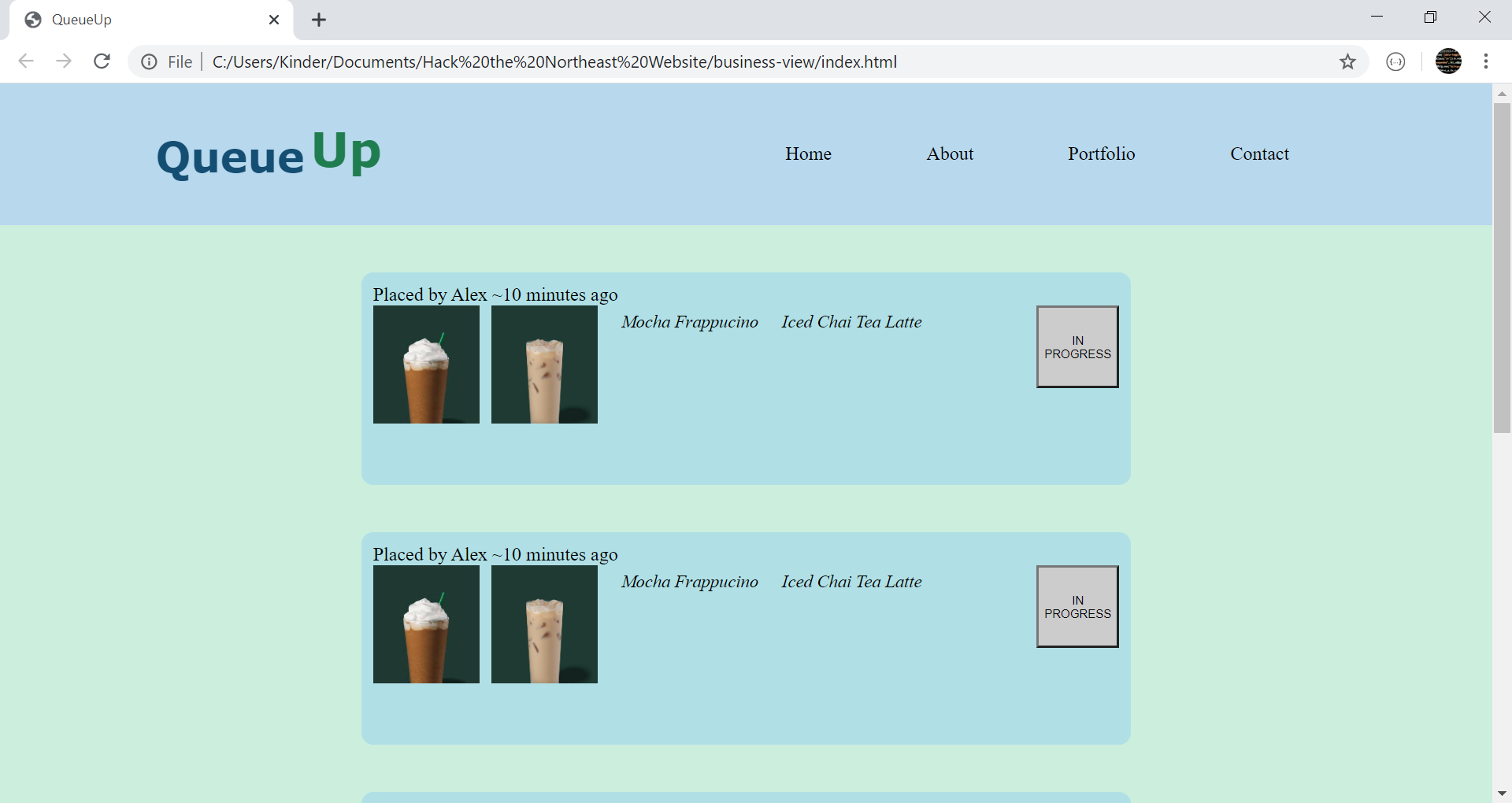1512x803 pixels.
Task: Go to the Home nav link
Action: click(808, 154)
